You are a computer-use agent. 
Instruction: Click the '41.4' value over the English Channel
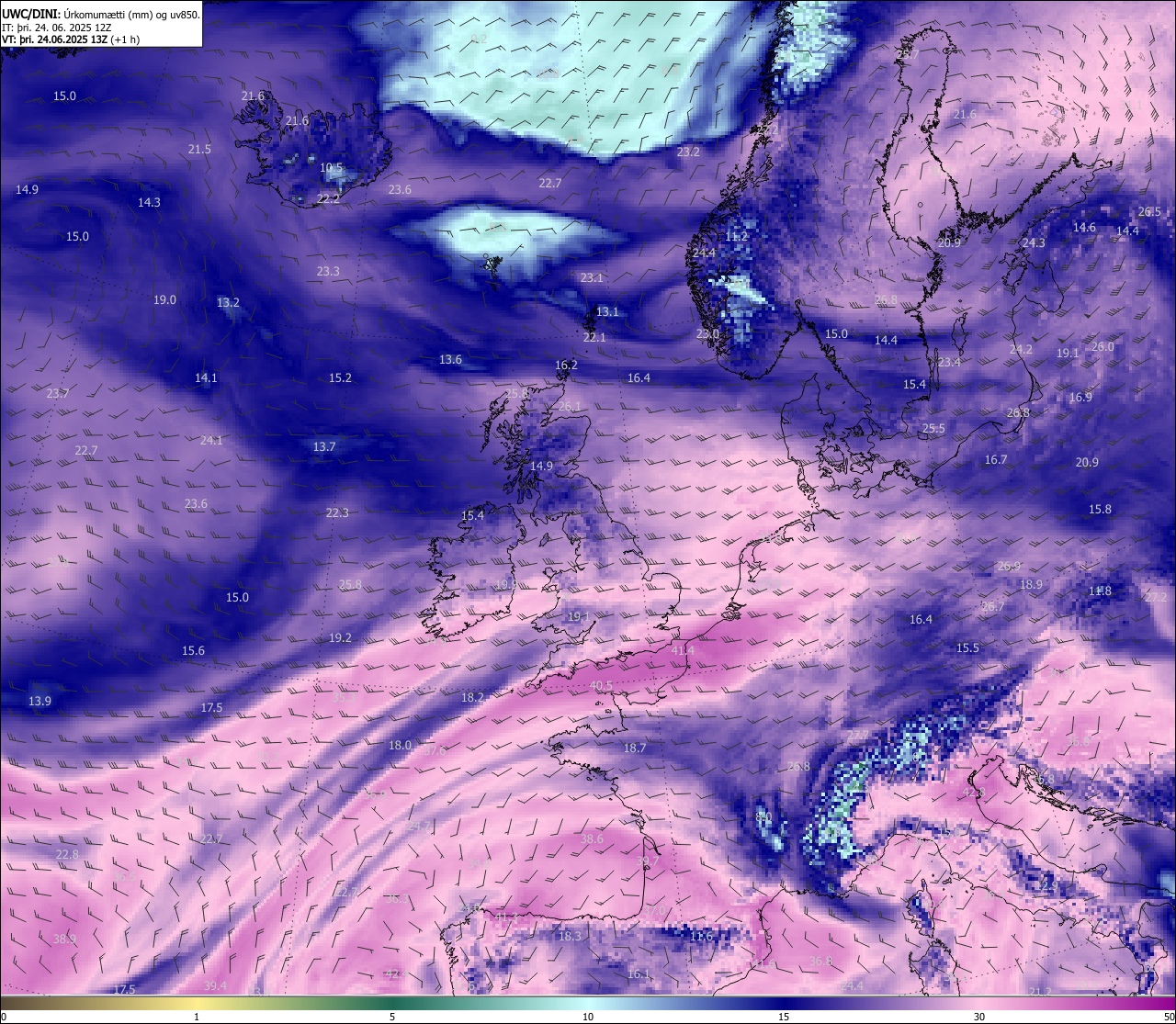pyautogui.click(x=683, y=650)
